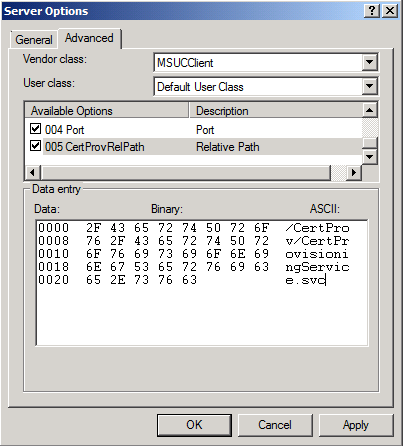This screenshot has height=446, width=403.
Task: Click the options list scroll left arrow
Action: (33, 173)
